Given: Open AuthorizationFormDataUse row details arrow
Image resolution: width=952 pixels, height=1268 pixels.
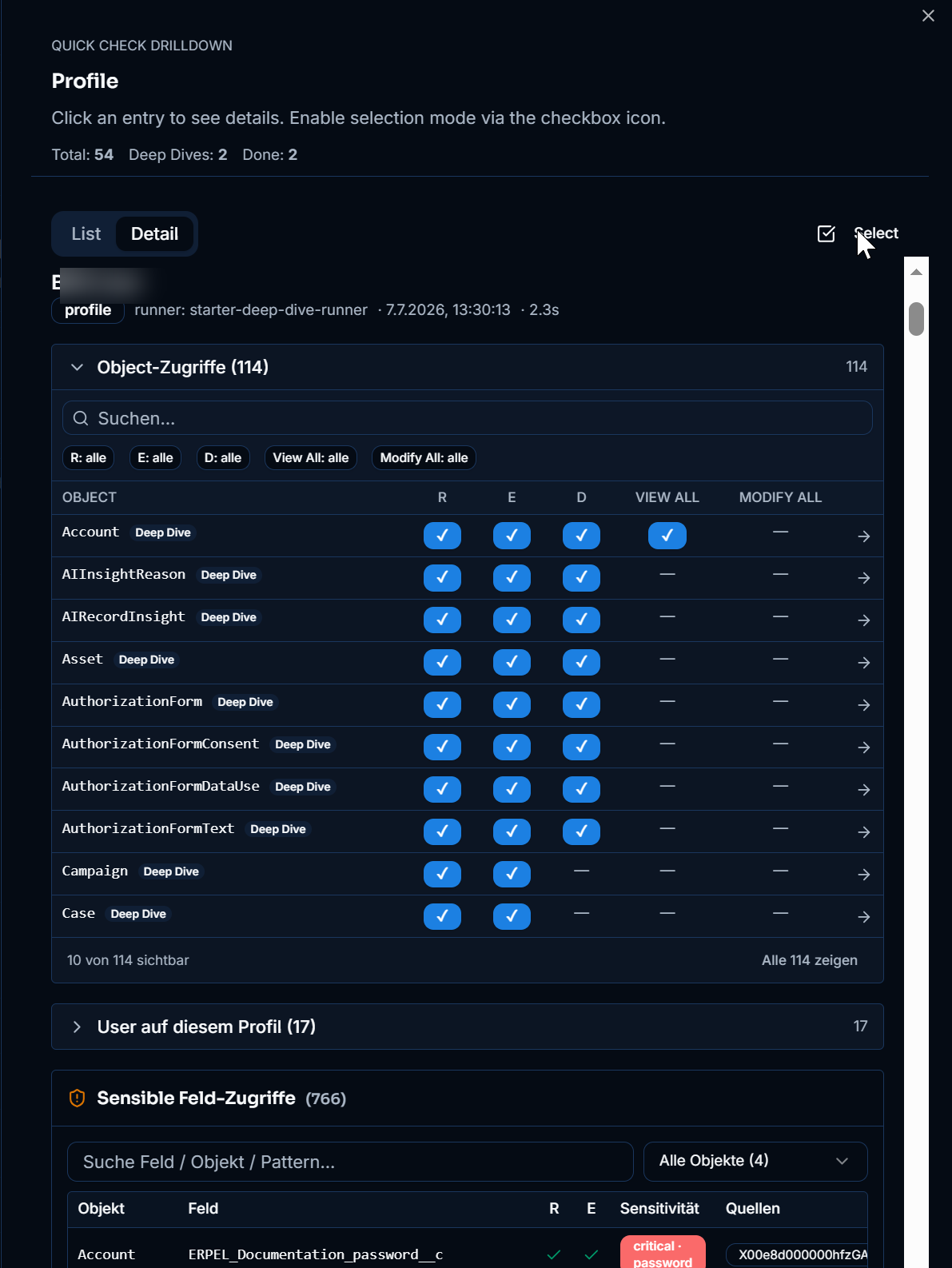Looking at the screenshot, I should pyautogui.click(x=864, y=790).
